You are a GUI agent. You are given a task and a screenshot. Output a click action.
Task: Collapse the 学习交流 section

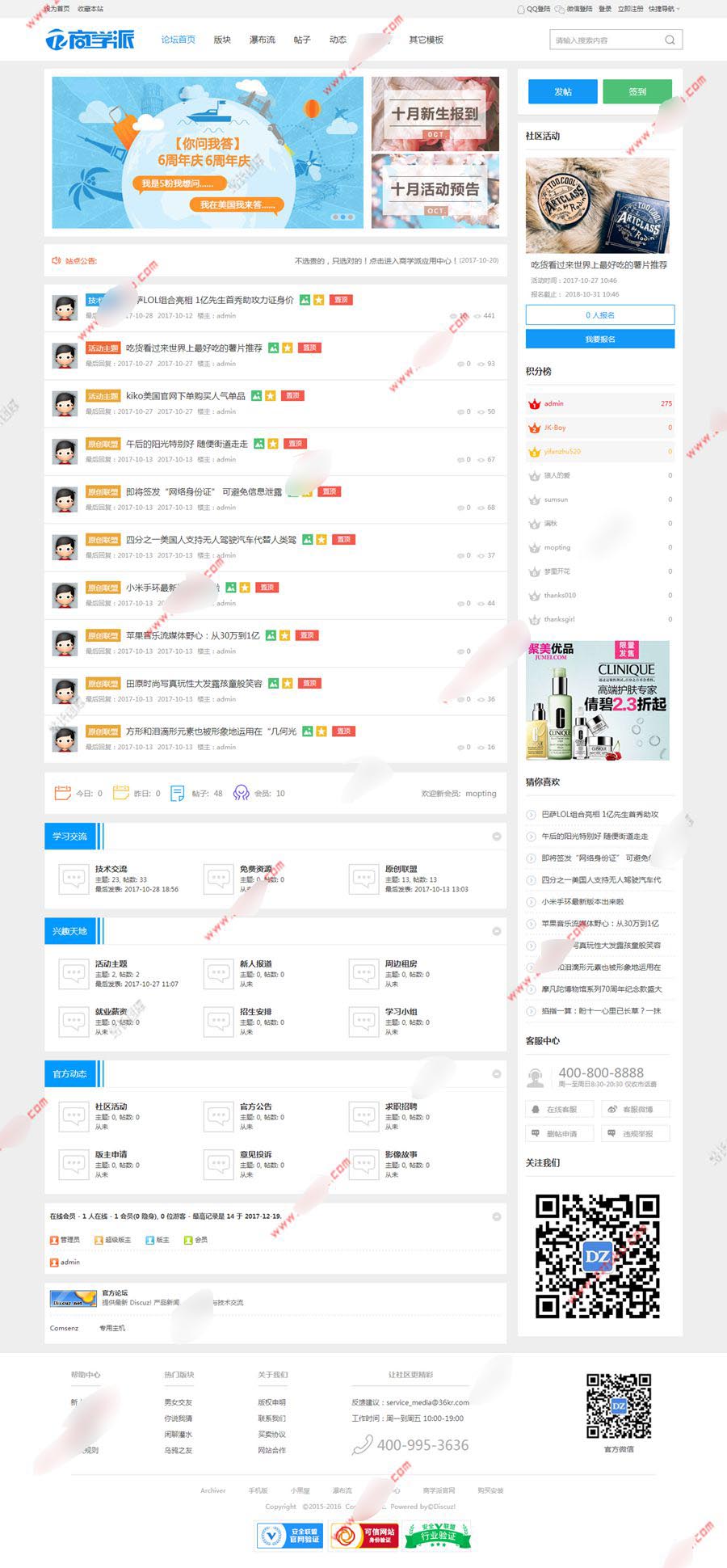point(497,837)
